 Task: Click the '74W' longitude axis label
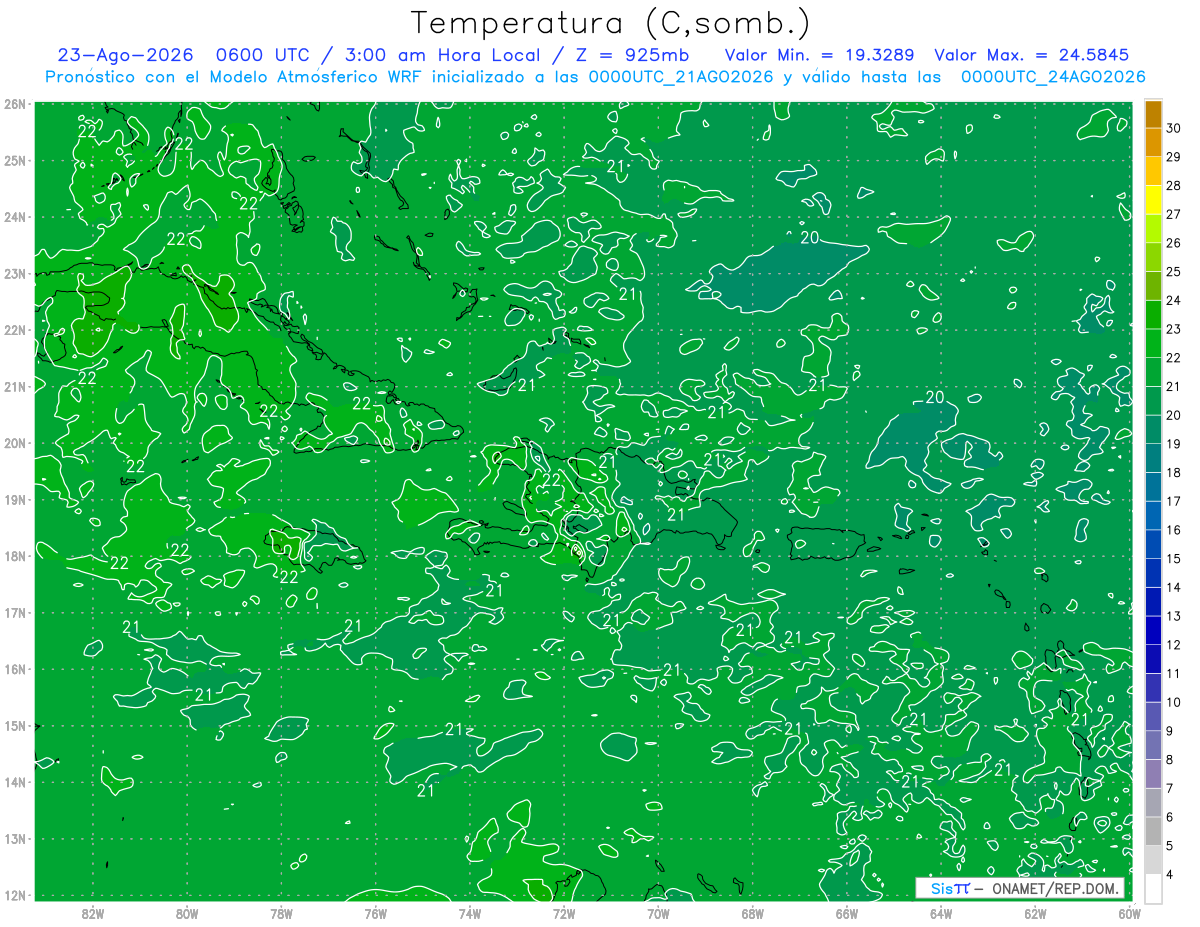469,913
